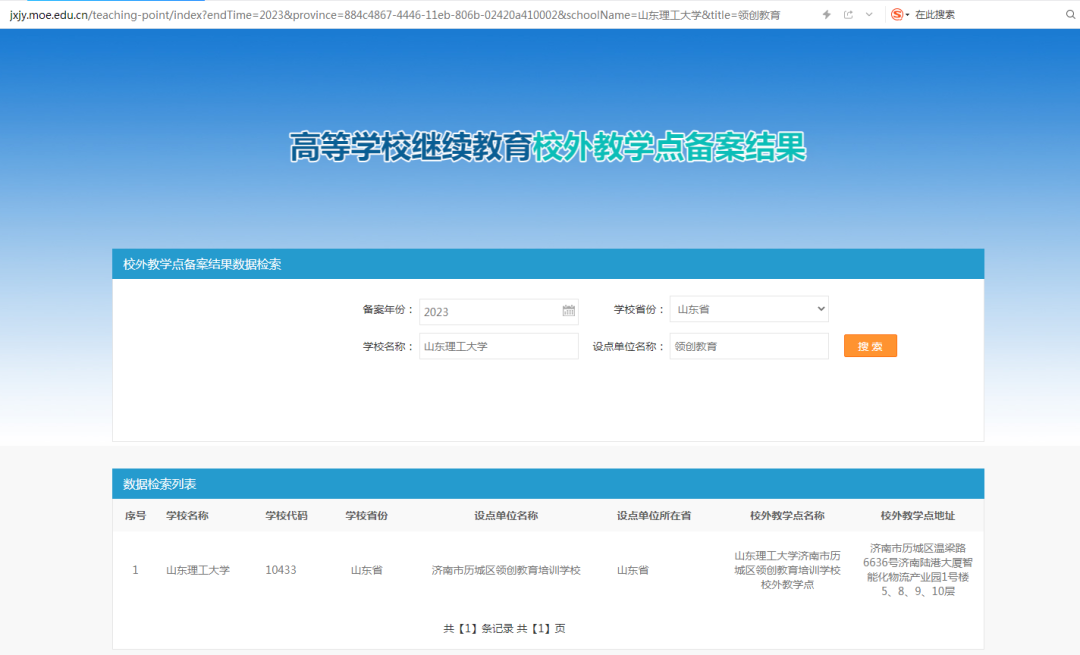Click the magnifier search icon at top right

pyautogui.click(x=1070, y=14)
